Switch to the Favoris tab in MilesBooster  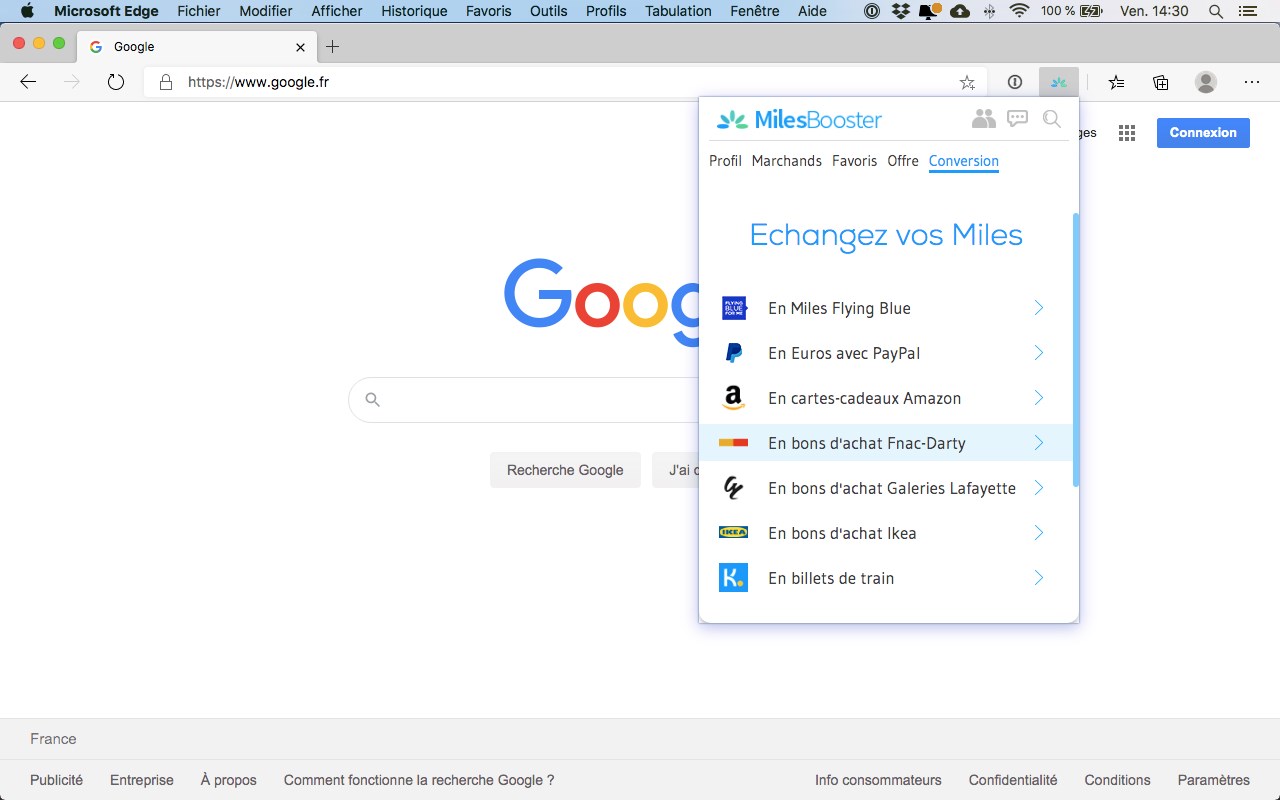[854, 161]
